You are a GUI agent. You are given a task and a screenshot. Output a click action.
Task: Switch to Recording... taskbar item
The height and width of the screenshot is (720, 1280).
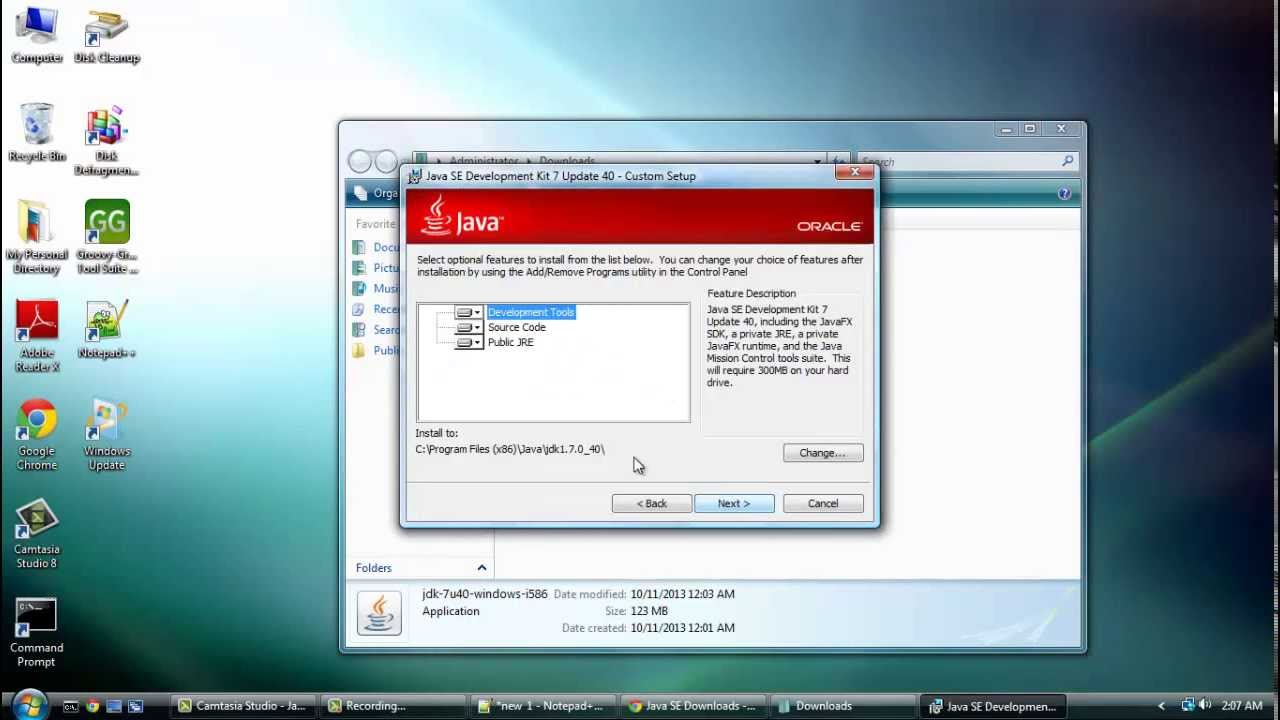click(x=394, y=706)
